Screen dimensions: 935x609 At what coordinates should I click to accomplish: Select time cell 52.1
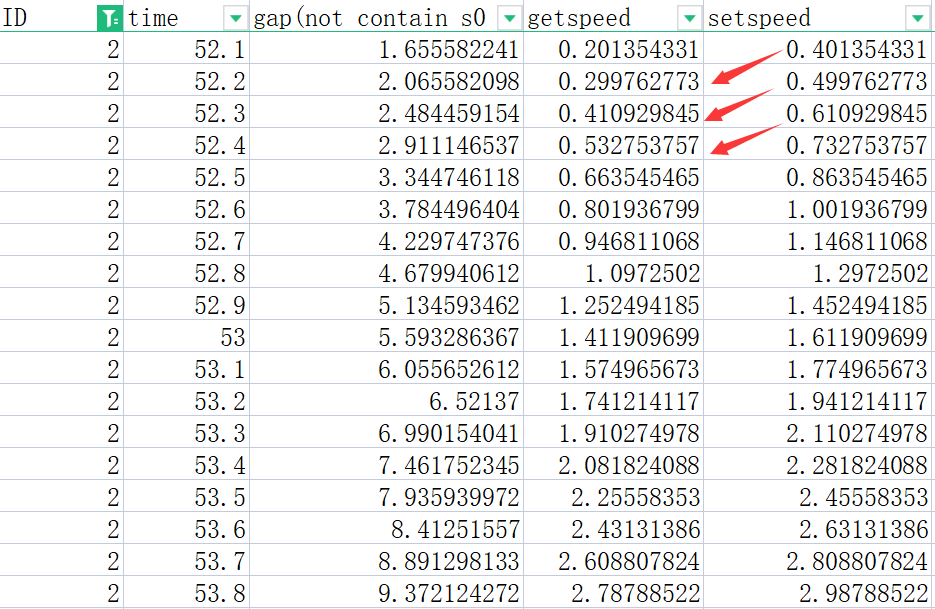[x=186, y=49]
